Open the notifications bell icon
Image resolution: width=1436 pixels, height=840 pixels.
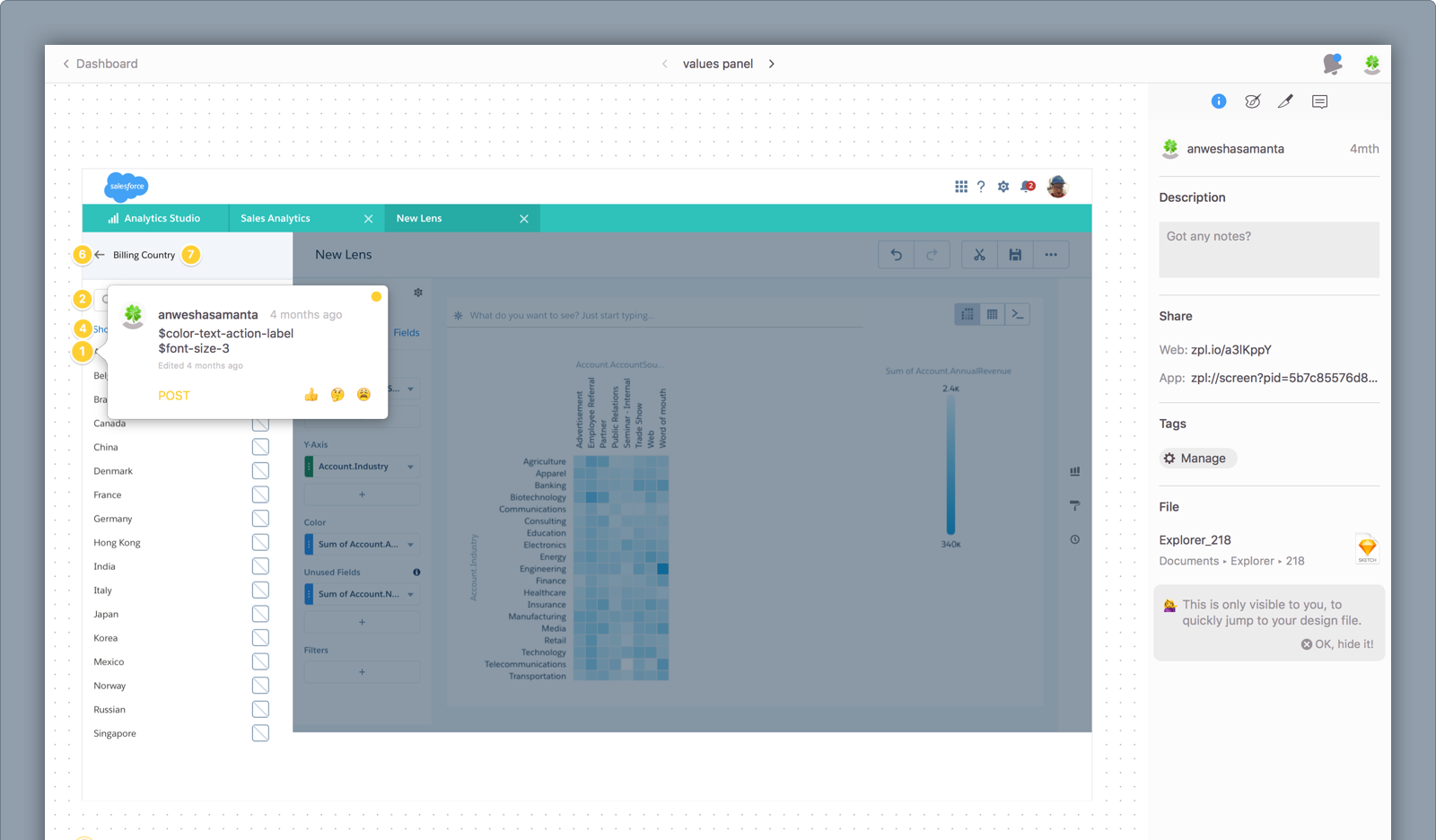pos(1332,64)
